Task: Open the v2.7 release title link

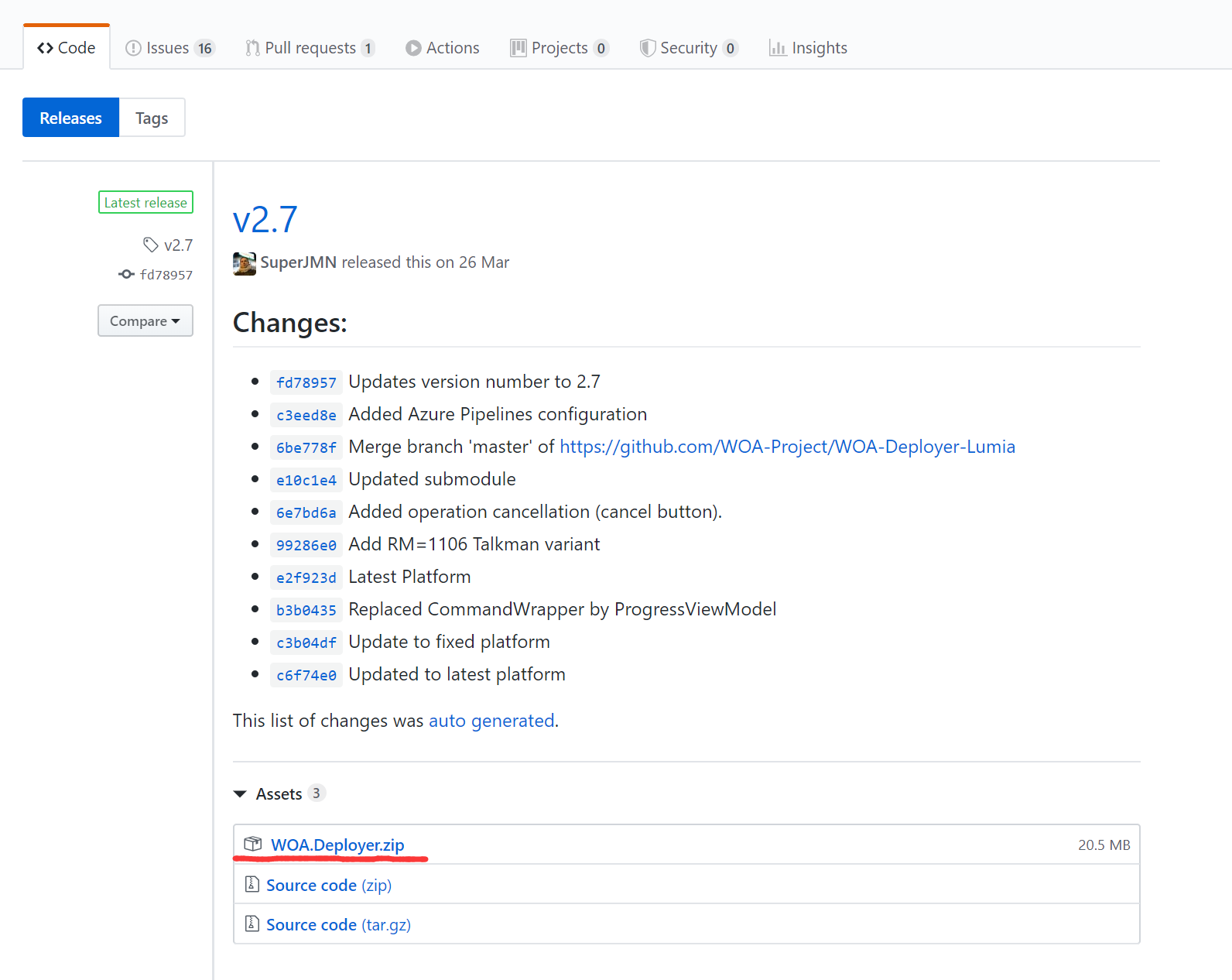Action: click(x=265, y=220)
